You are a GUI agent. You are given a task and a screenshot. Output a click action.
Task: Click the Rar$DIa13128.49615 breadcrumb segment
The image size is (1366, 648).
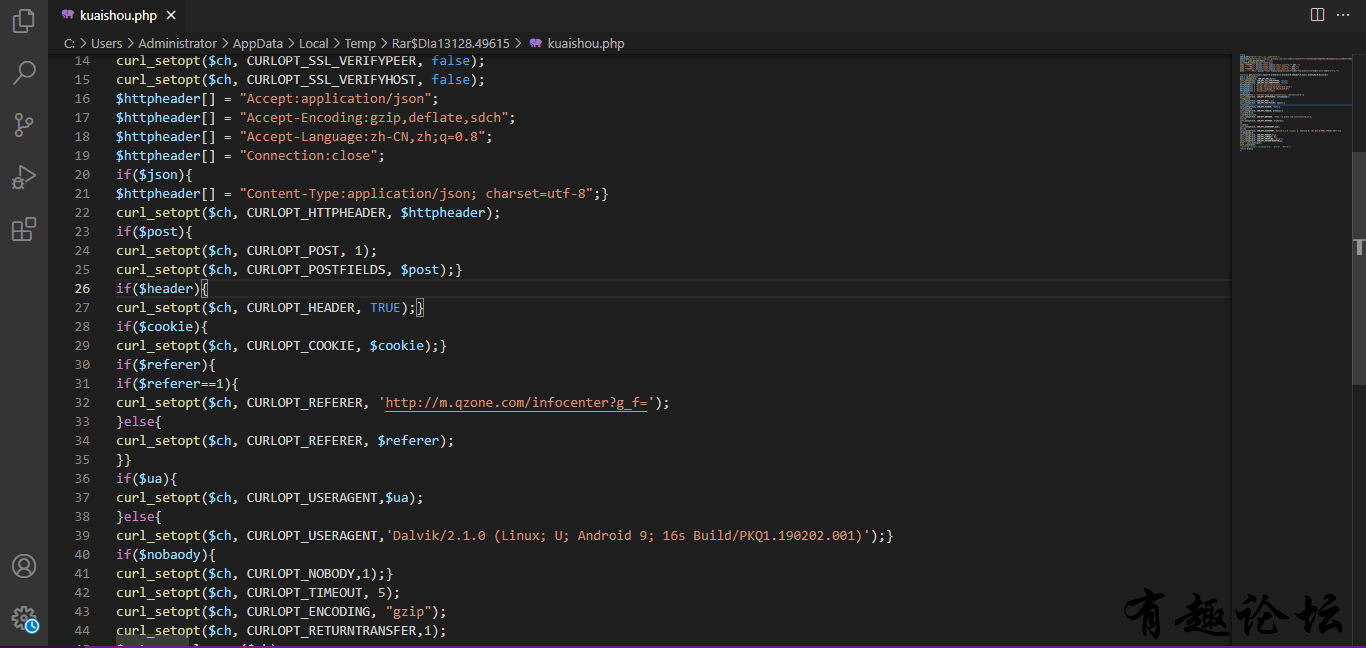(x=451, y=43)
